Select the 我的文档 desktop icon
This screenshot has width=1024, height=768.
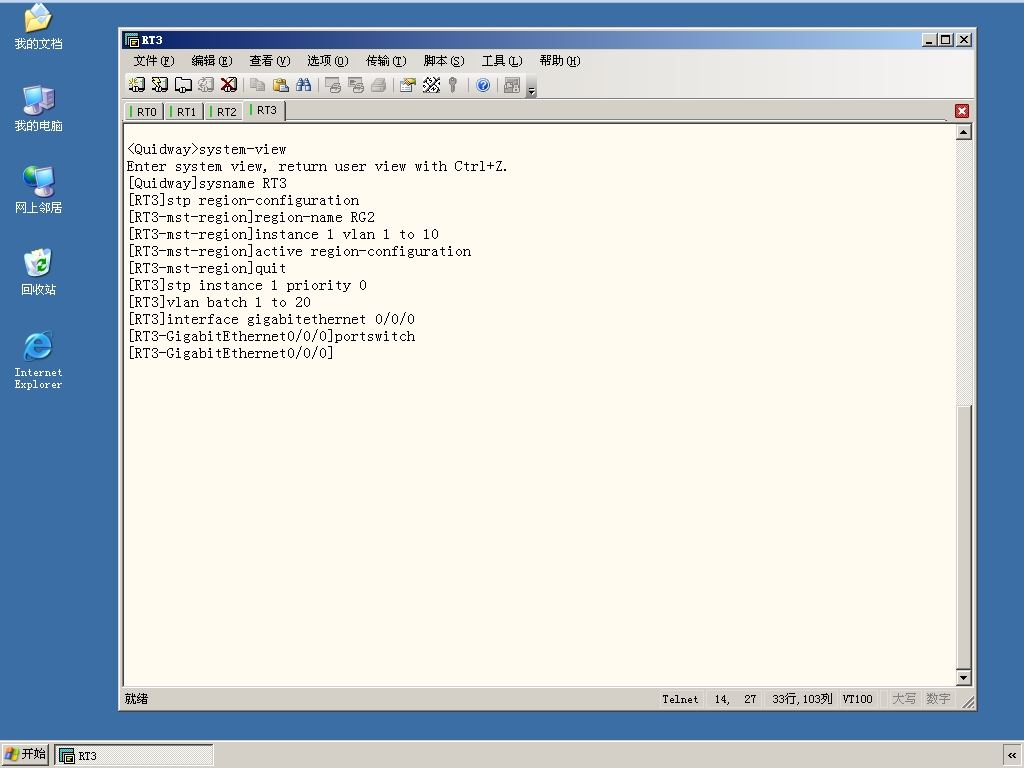[39, 27]
